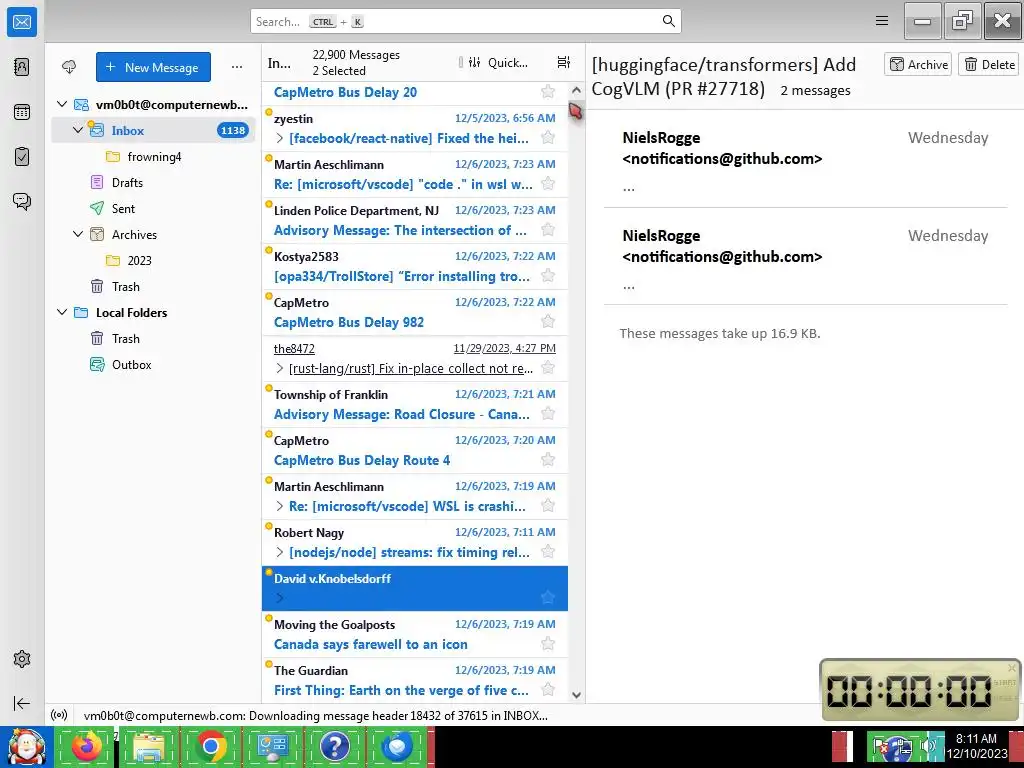Open the Address Book icon
The image size is (1024, 768).
pyautogui.click(x=22, y=67)
